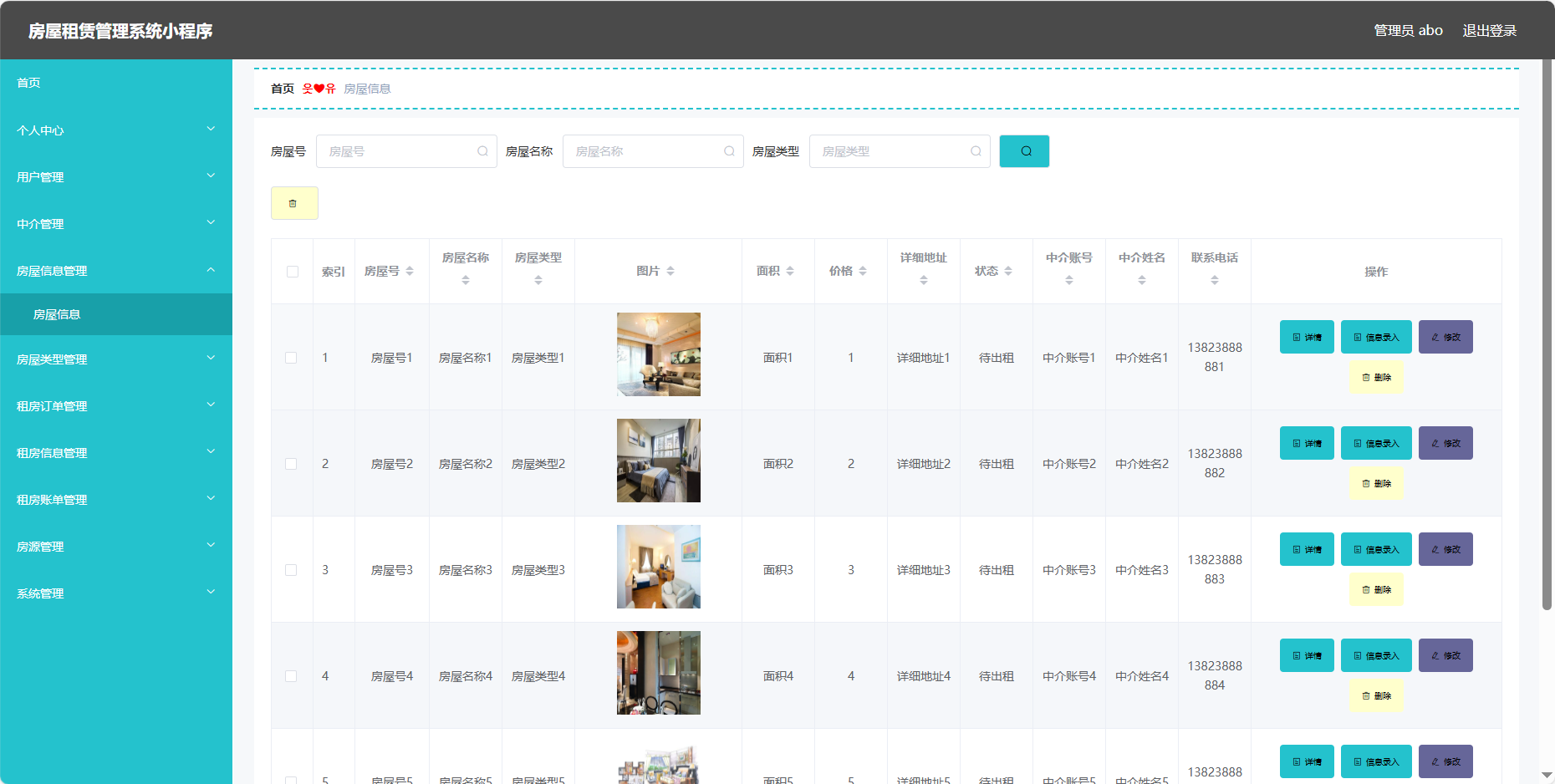The width and height of the screenshot is (1555, 784).
Task: Sort table by 房屋号 column arrows
Action: tap(410, 271)
